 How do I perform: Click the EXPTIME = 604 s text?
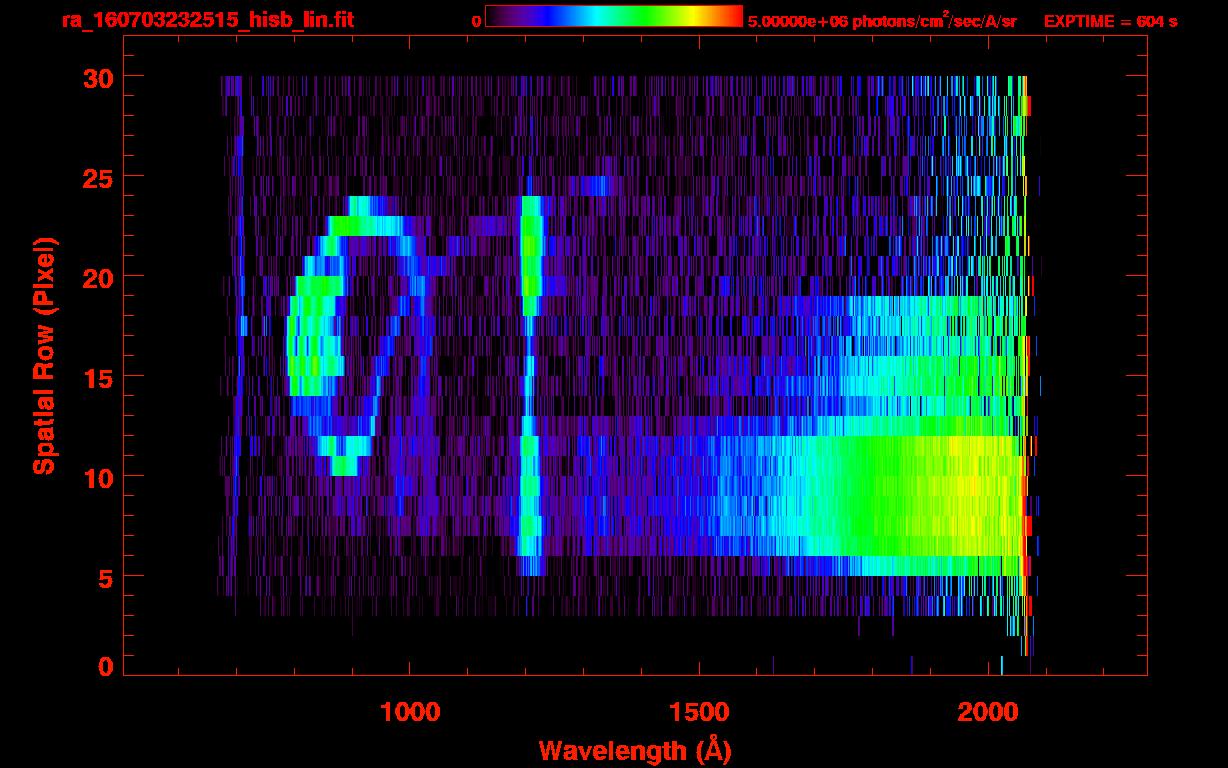point(1110,21)
